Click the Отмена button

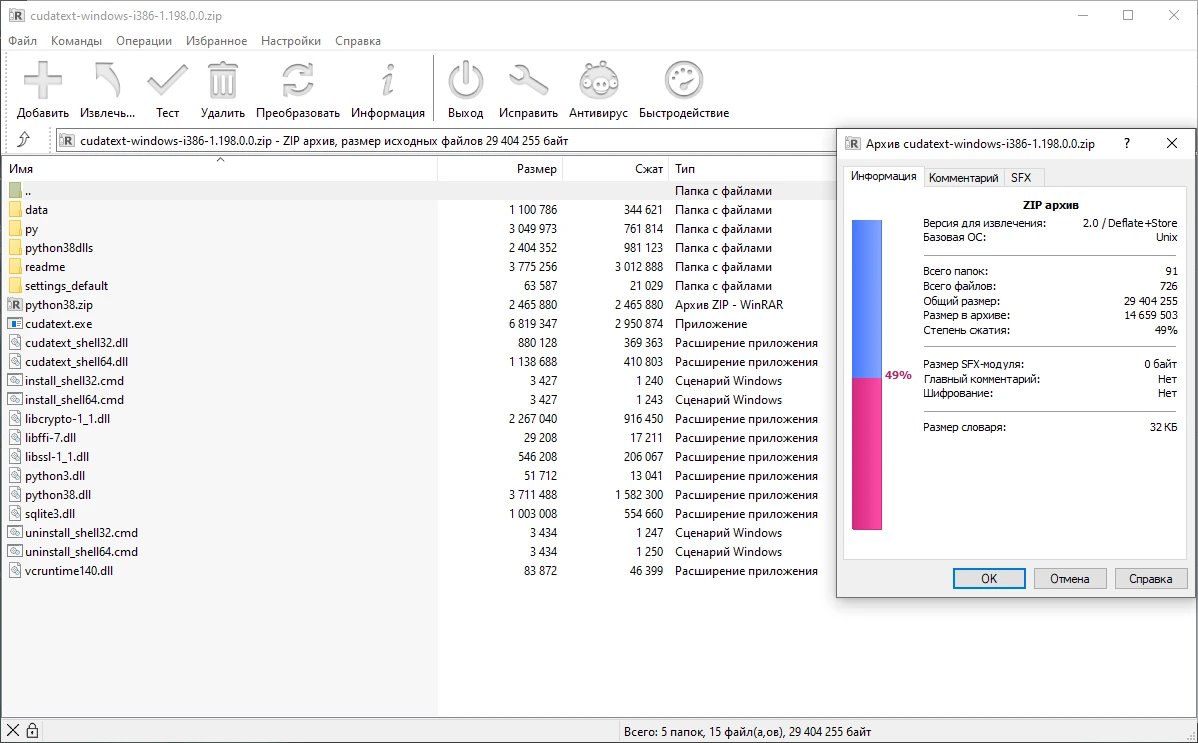pos(1069,579)
